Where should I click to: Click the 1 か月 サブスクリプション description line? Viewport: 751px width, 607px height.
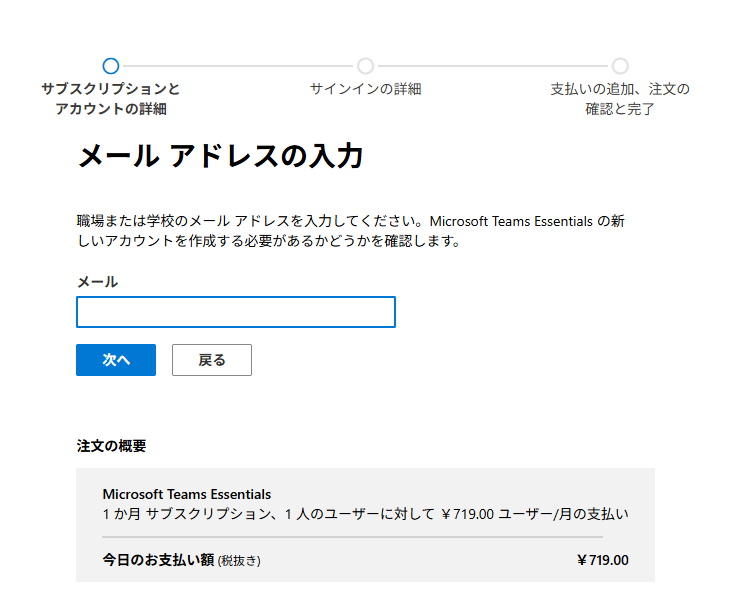(x=365, y=514)
